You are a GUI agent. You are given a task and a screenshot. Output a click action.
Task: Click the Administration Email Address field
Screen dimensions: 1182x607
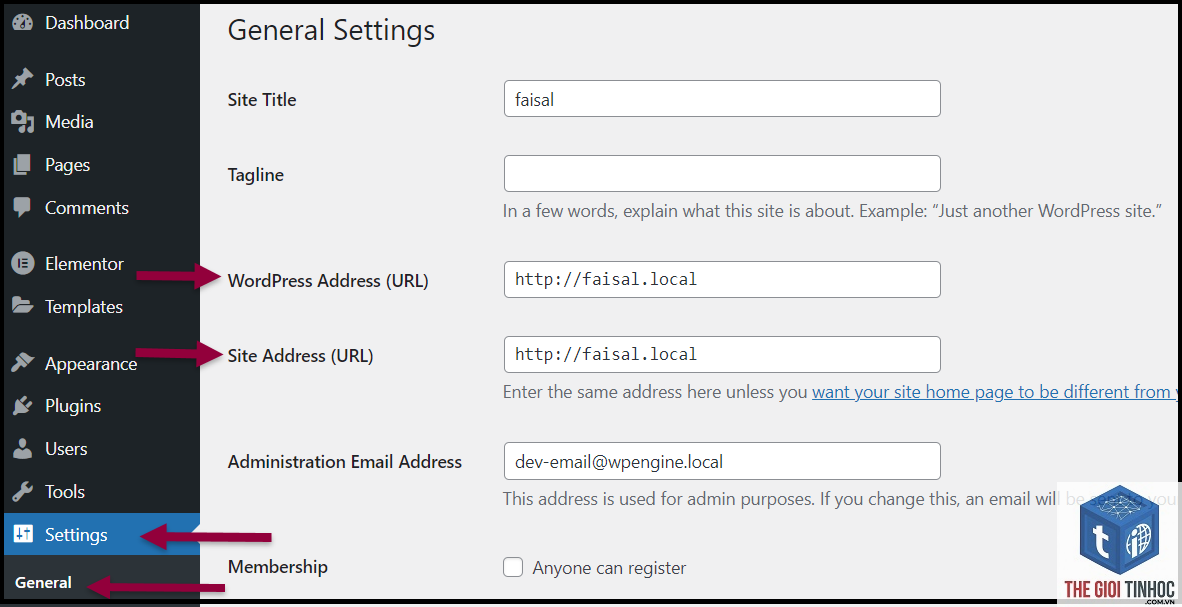(722, 461)
